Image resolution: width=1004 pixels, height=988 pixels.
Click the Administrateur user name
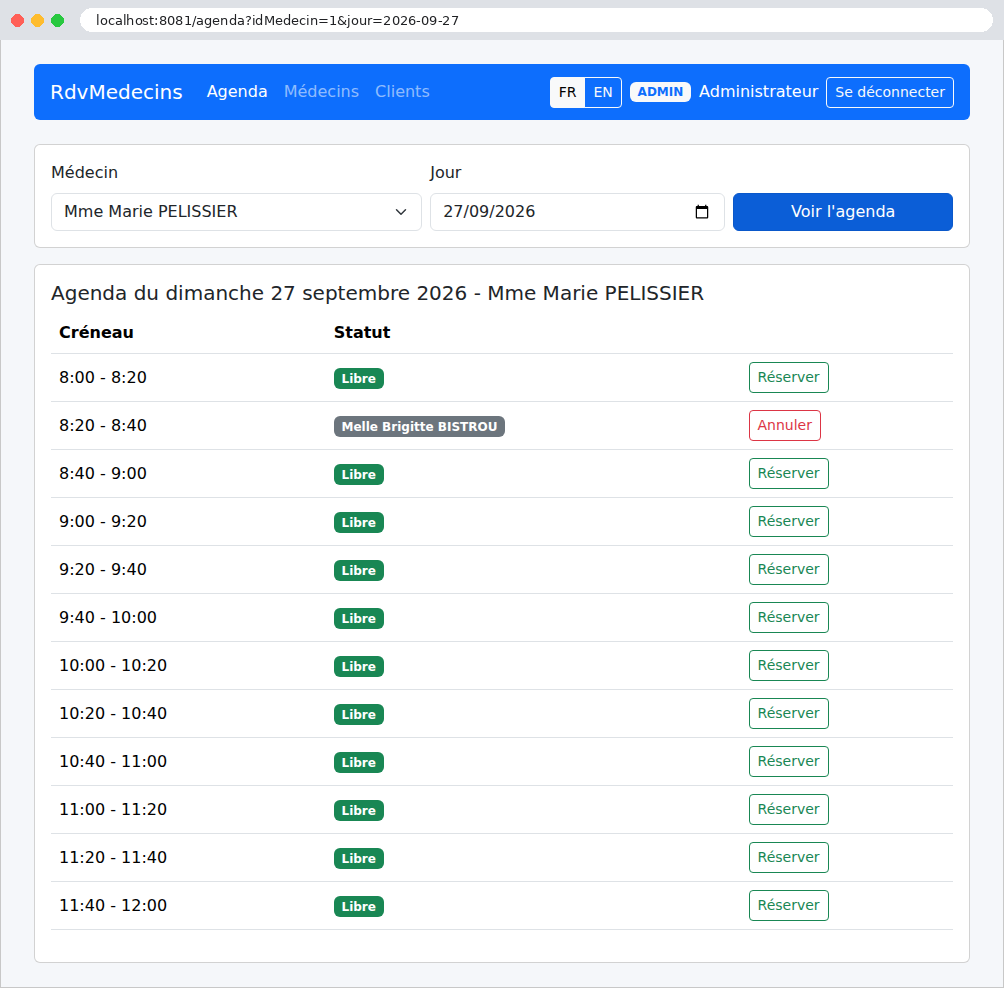759,92
